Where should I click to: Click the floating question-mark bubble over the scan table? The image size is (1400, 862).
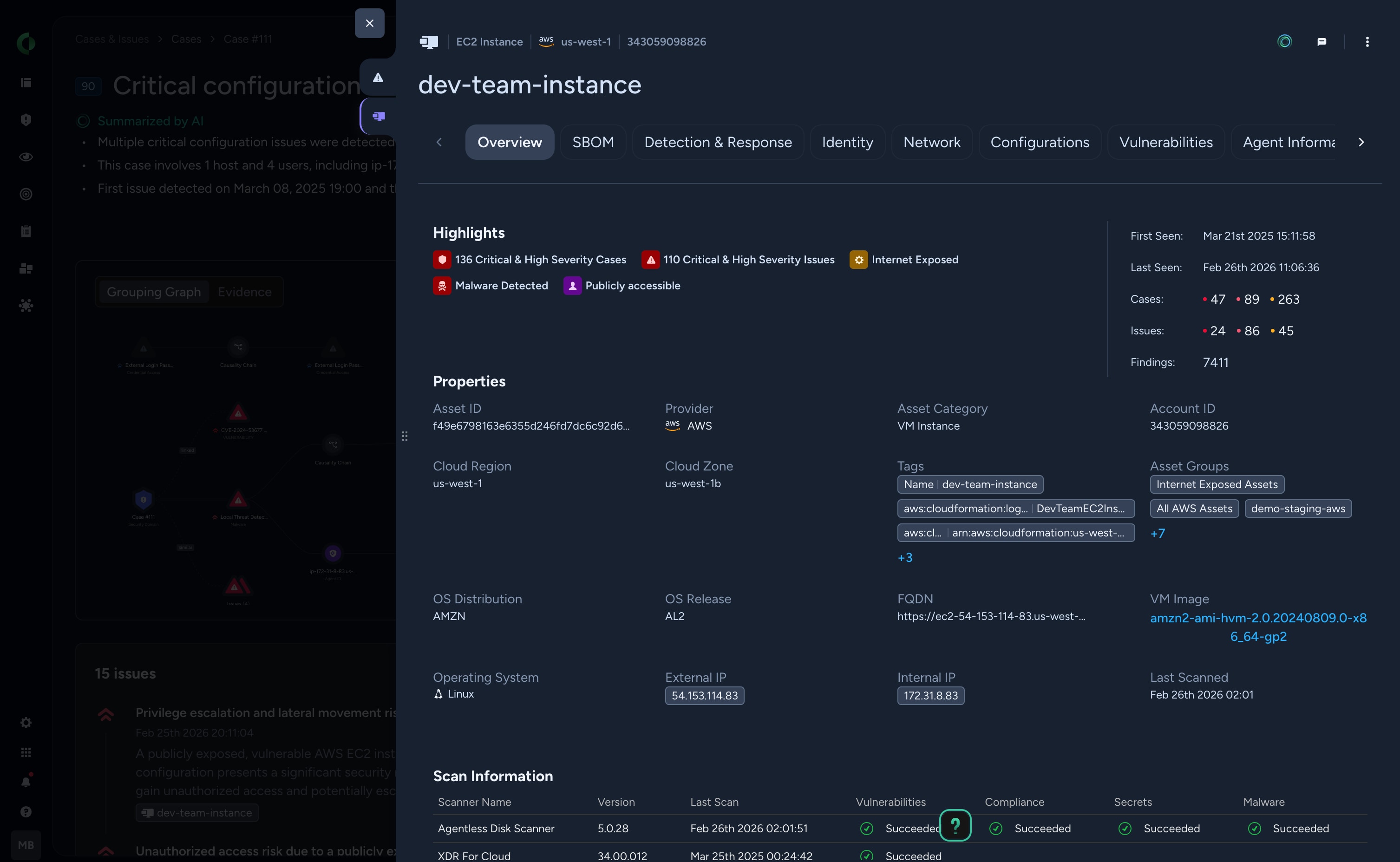[955, 825]
